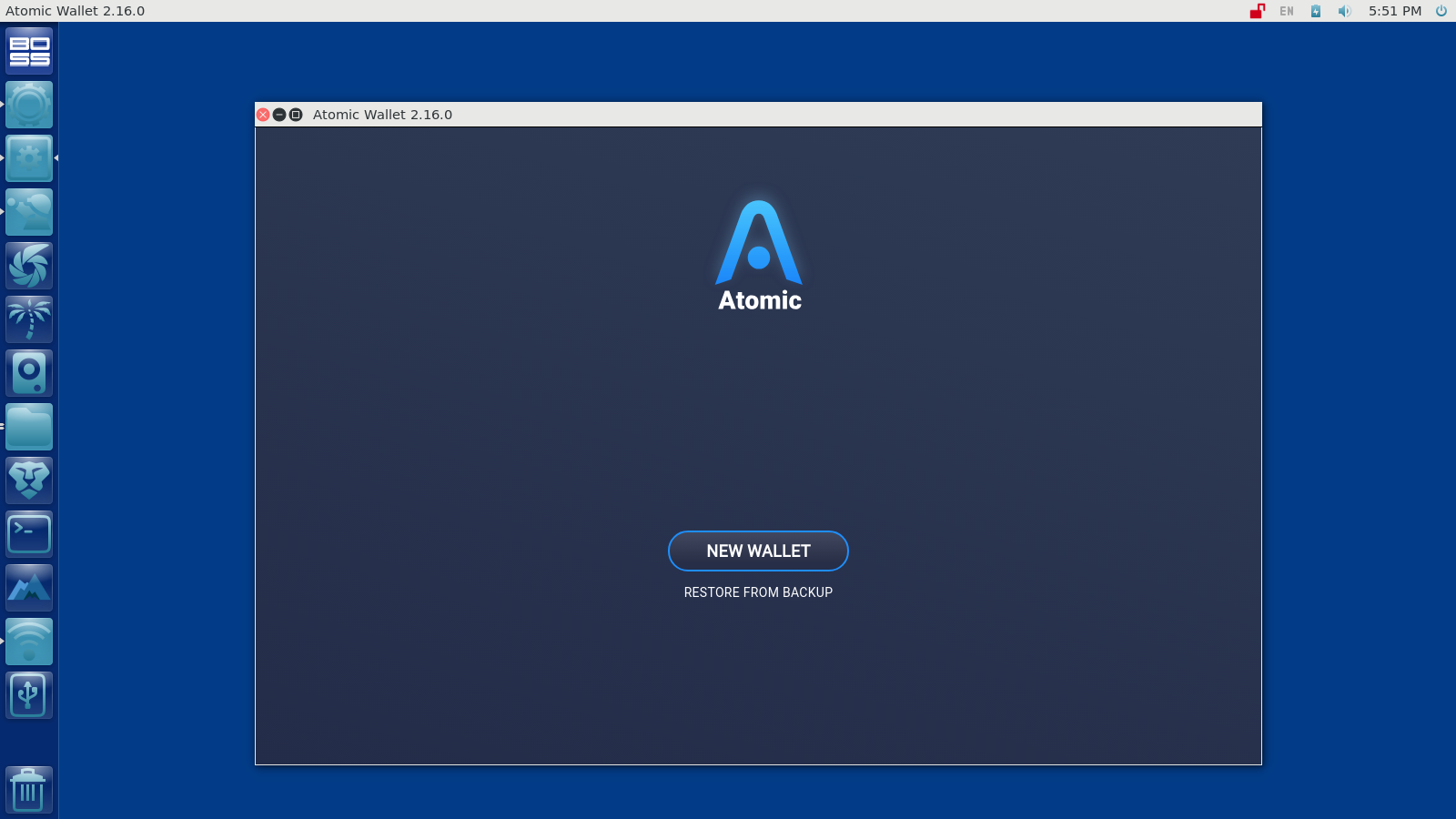This screenshot has height=819, width=1456.
Task: Open the volume speaker tray icon
Action: [1344, 11]
